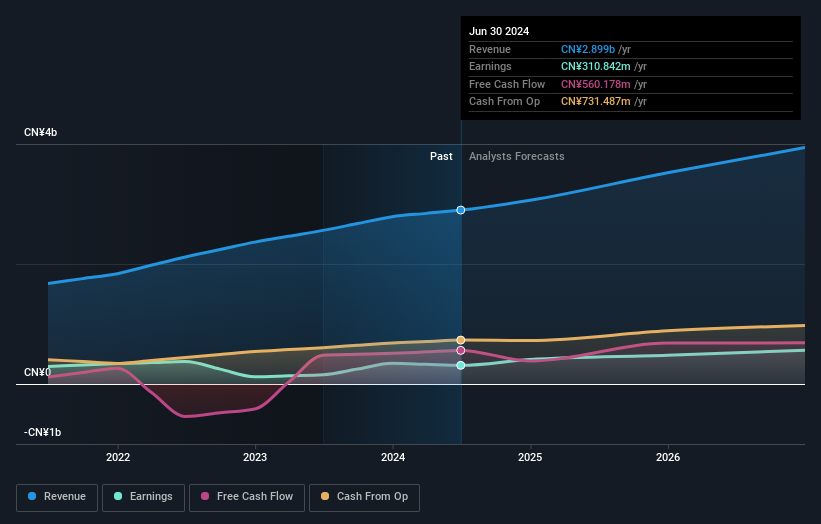The height and width of the screenshot is (524, 821).
Task: Click the CN¥4b y-axis label
Action: tap(40, 132)
